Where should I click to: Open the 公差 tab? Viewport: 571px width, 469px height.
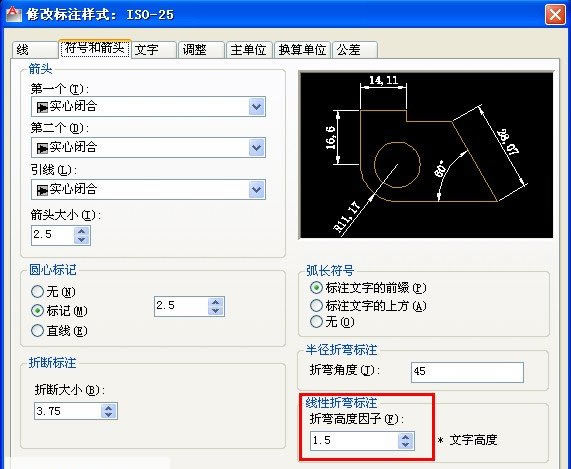pos(355,50)
